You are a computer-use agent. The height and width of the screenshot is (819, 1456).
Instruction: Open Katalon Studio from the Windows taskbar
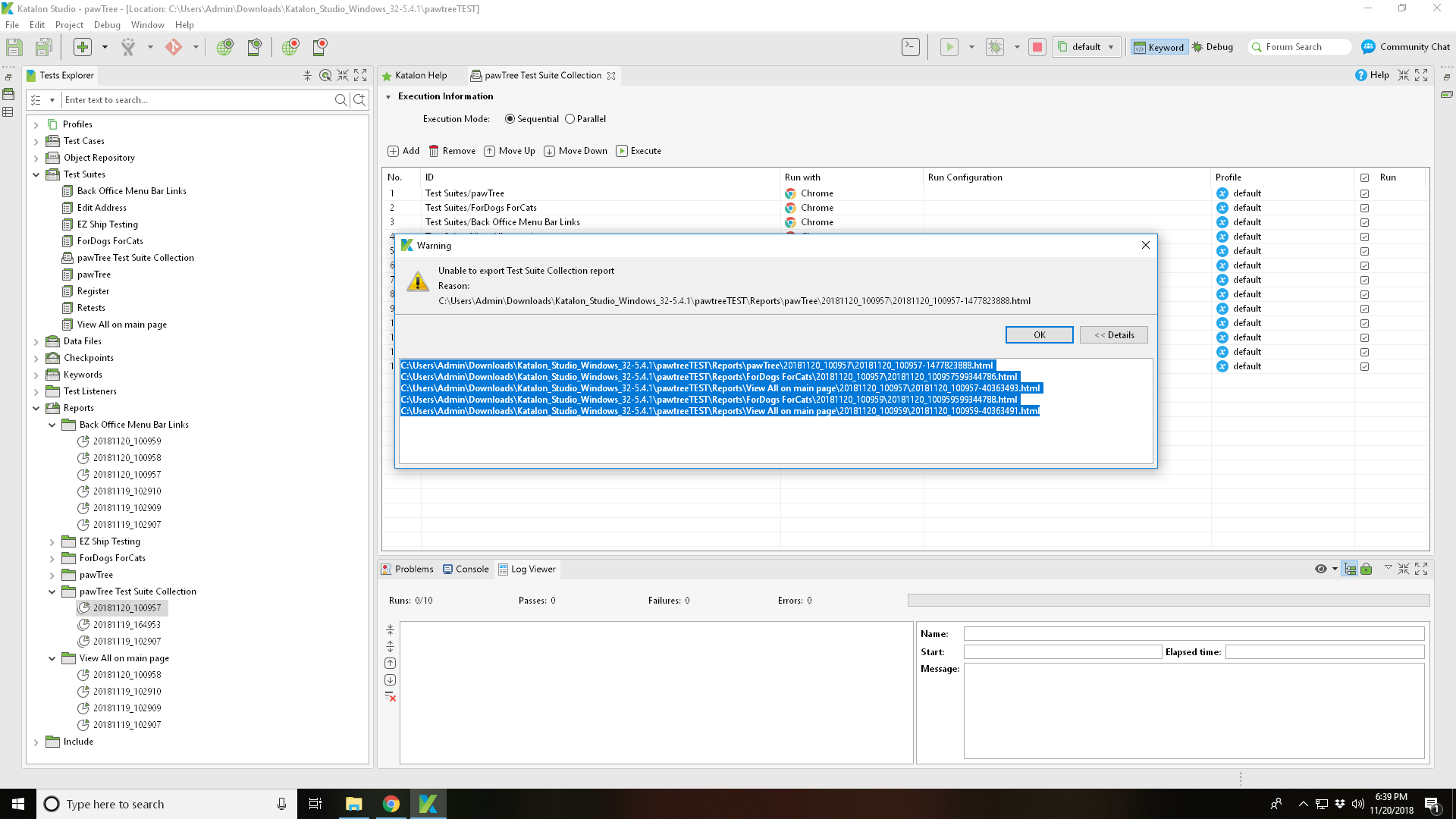pos(428,804)
